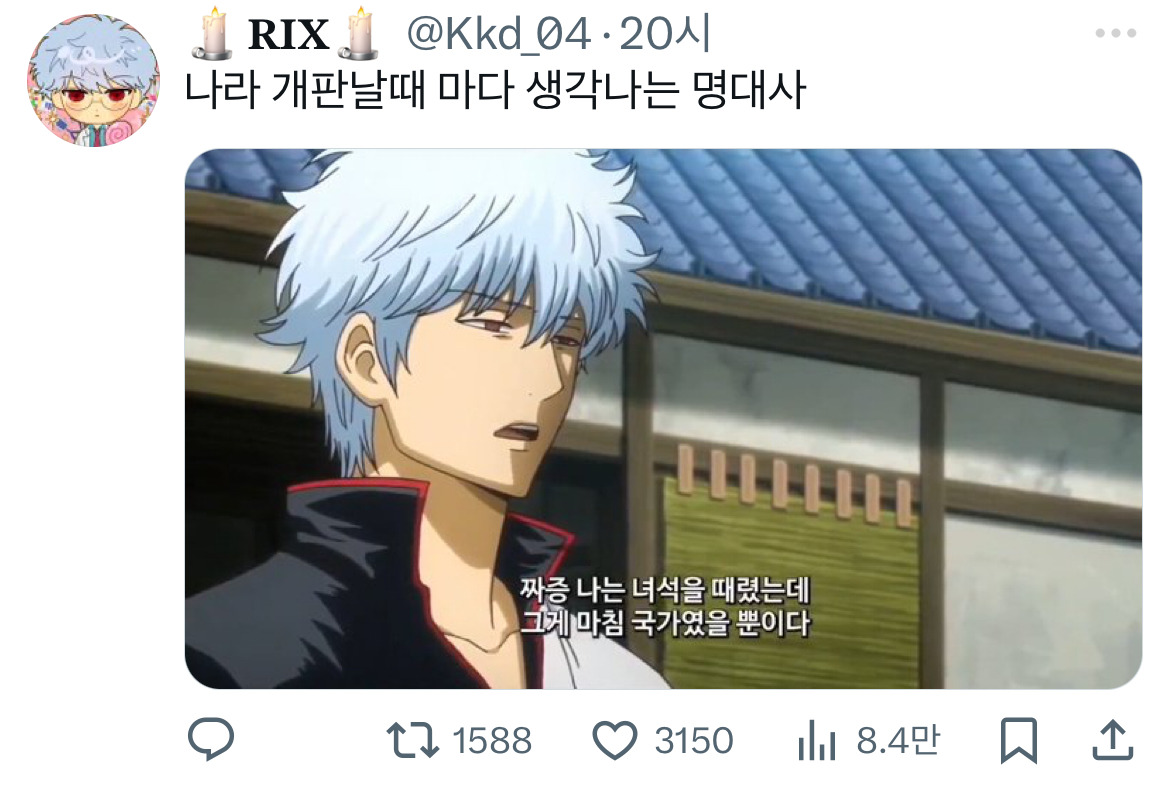Viewport: 1170px width, 785px height.
Task: Open the RIX profile avatar picture
Action: point(93,81)
